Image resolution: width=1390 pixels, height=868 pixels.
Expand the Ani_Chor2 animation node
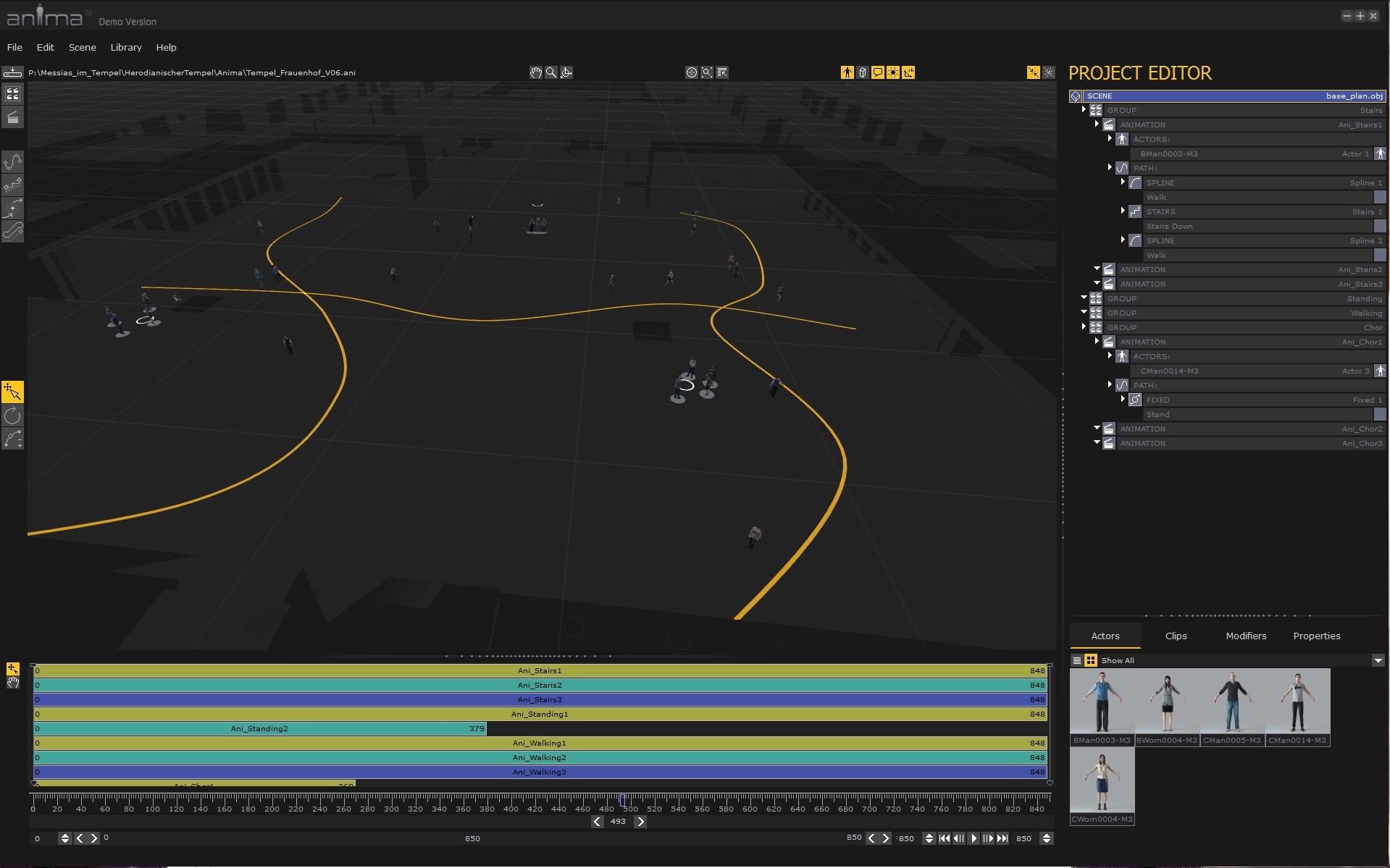[1097, 429]
